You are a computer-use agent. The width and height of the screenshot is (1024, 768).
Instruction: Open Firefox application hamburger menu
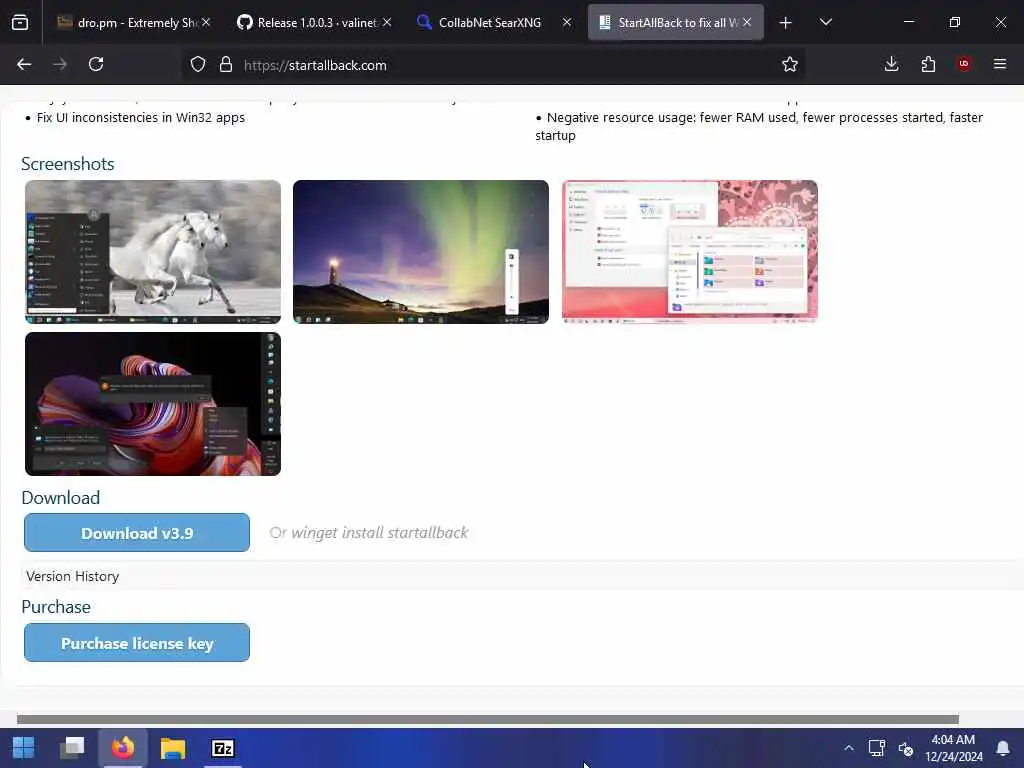point(1000,64)
